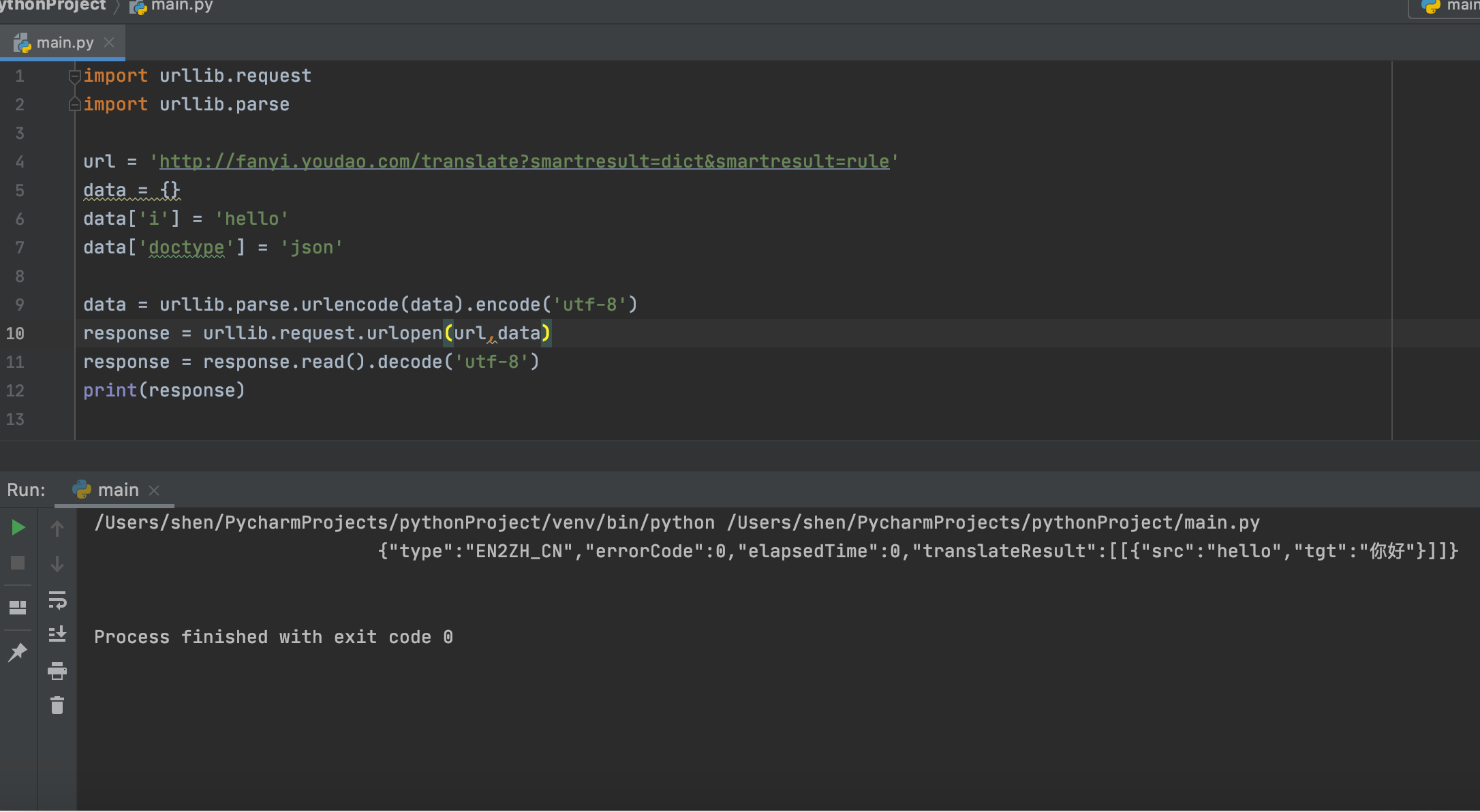
Task: Click the green Rerun main button
Action: click(18, 527)
